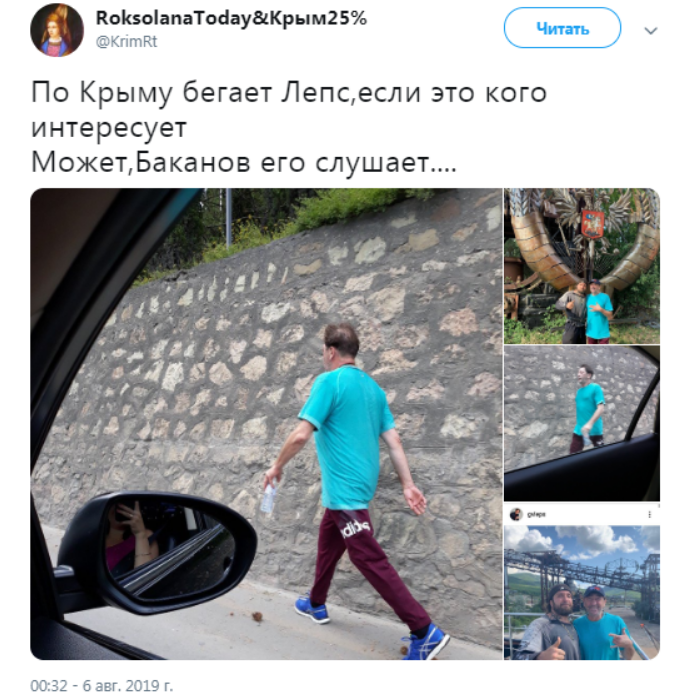Expand the chevron menu beside Читать

click(x=651, y=30)
